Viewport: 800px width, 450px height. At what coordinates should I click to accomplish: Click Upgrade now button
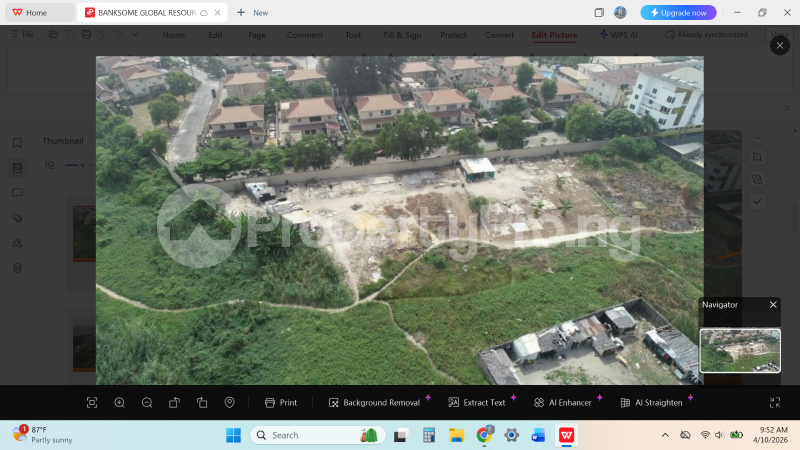point(678,13)
